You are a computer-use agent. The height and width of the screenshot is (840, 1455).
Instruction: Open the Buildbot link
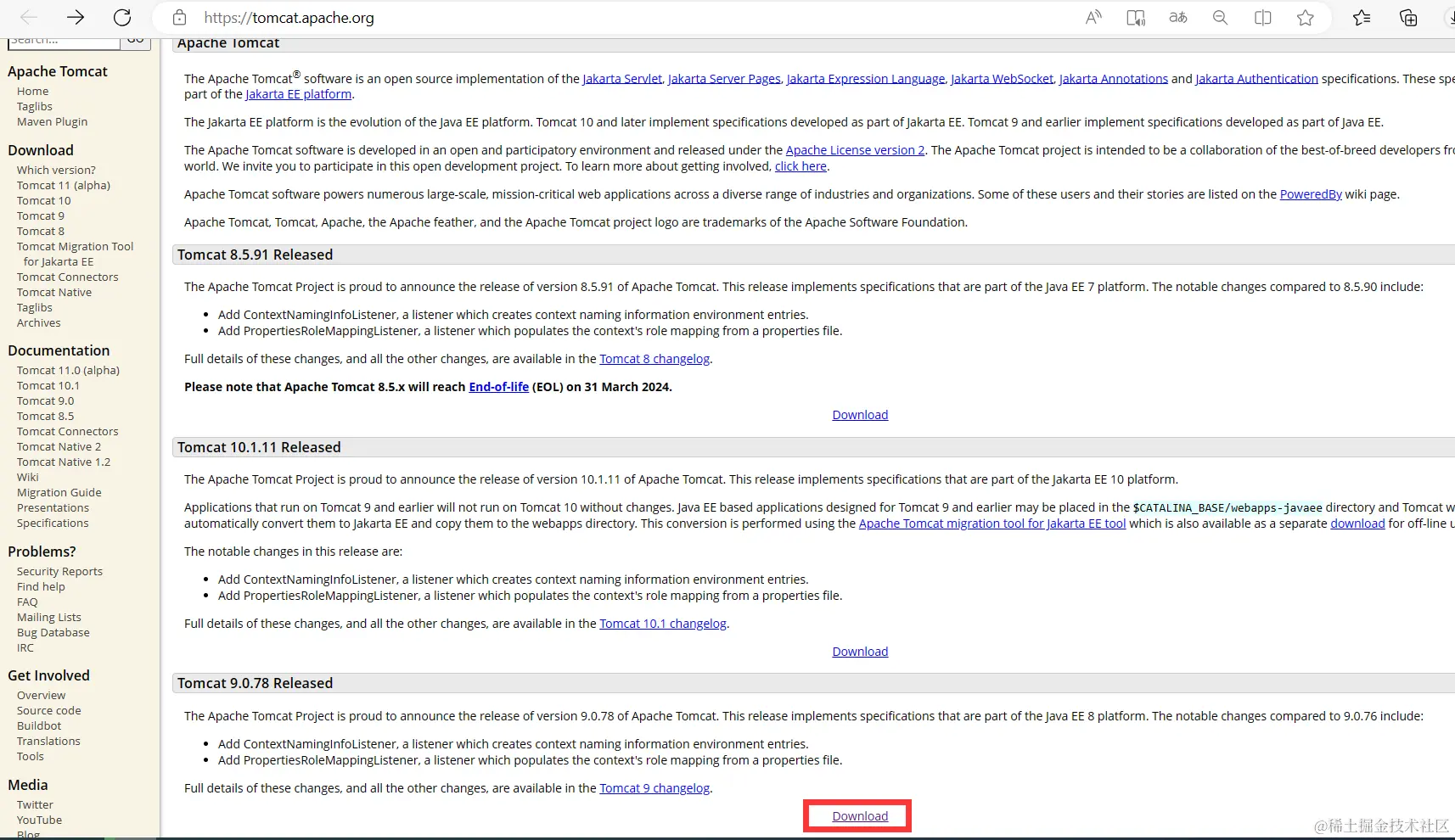point(39,726)
